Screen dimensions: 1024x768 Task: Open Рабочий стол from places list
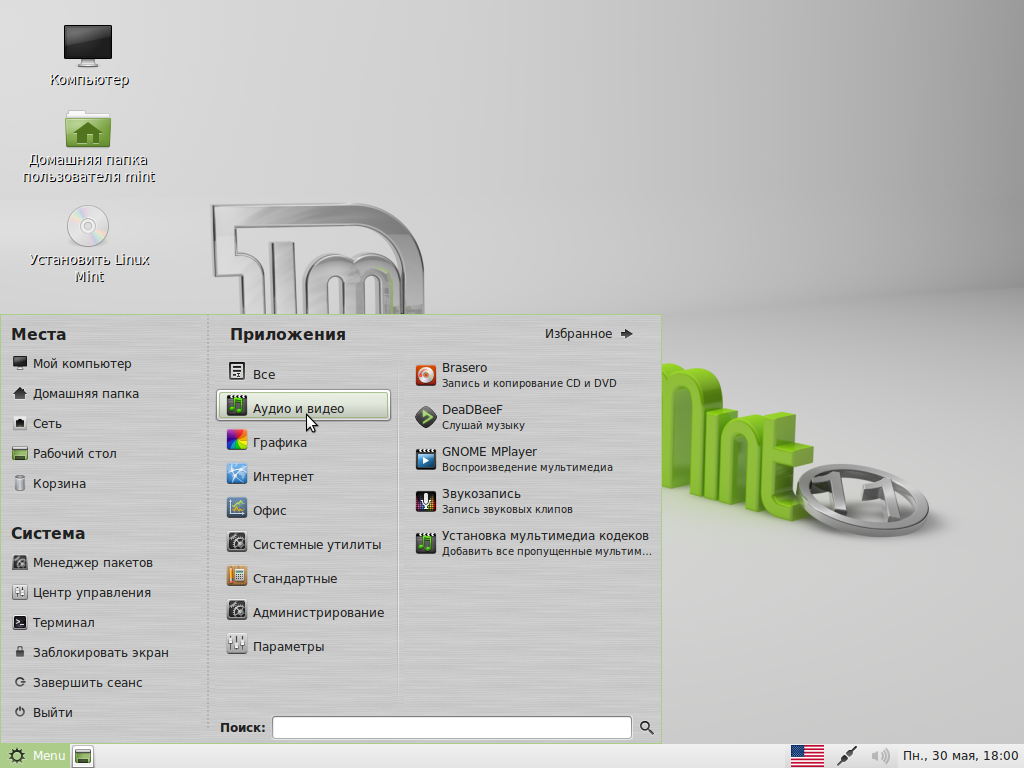click(x=65, y=453)
